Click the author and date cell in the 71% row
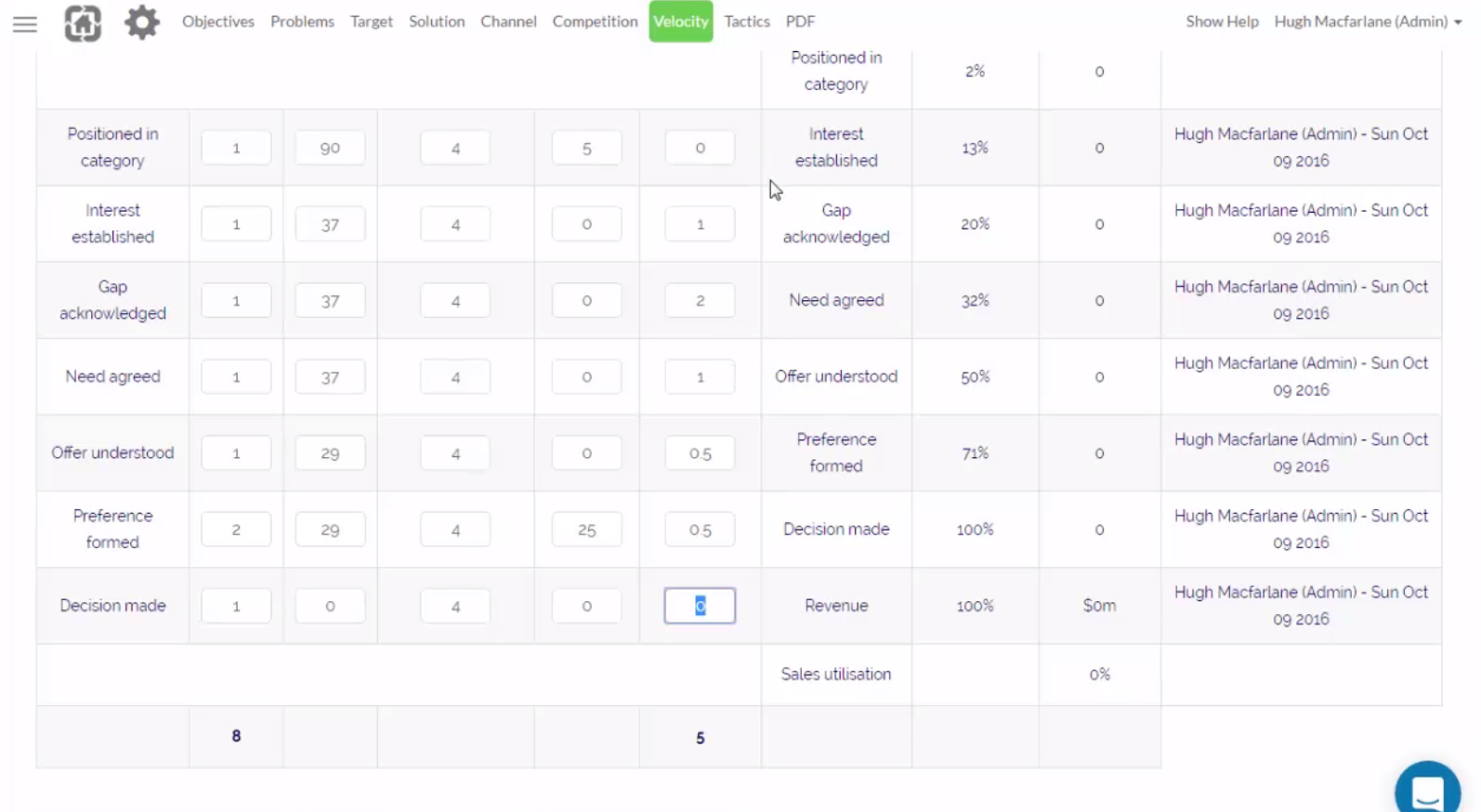 pos(1301,452)
